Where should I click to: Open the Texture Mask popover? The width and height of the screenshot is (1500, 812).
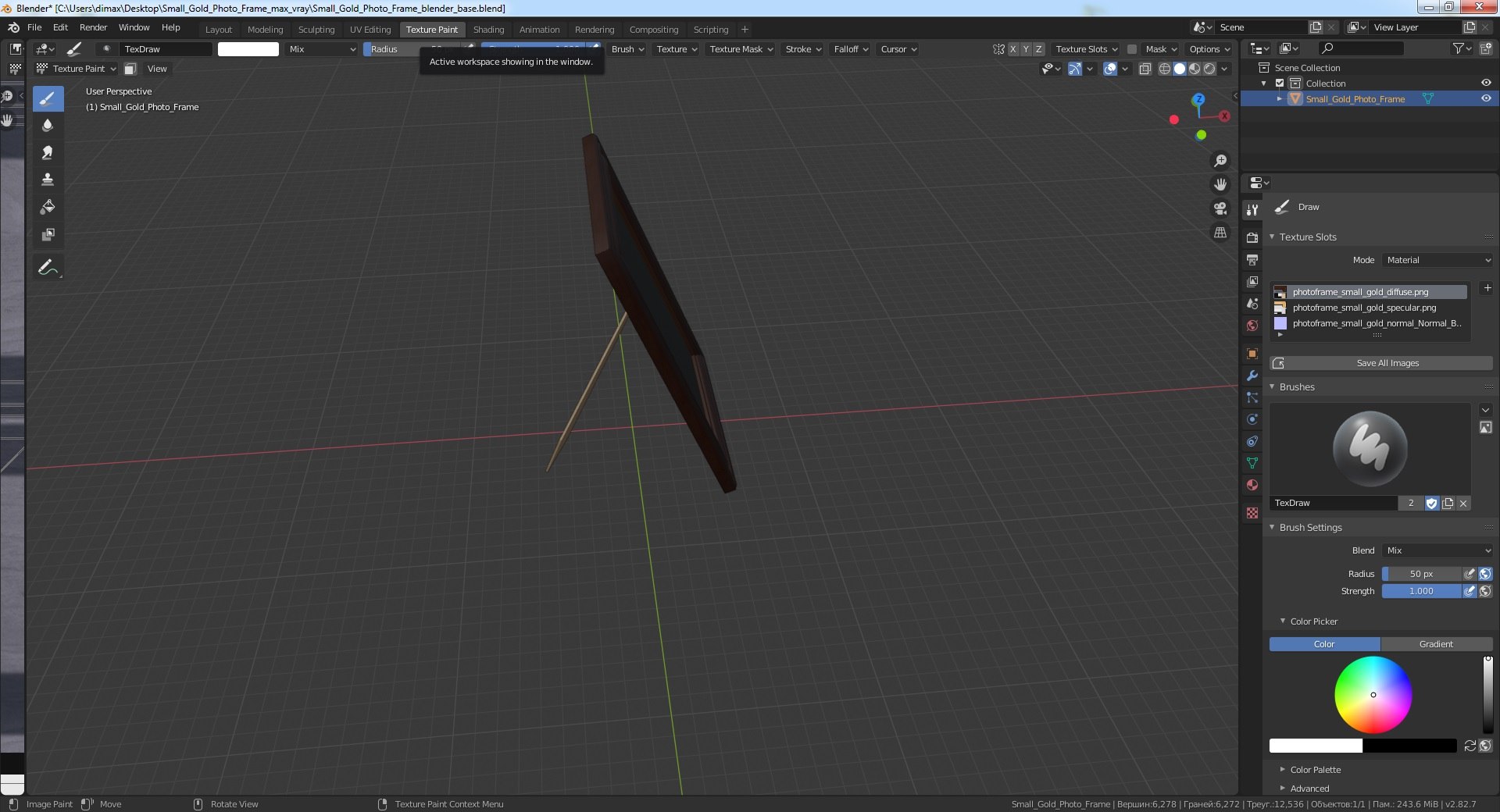coord(741,49)
